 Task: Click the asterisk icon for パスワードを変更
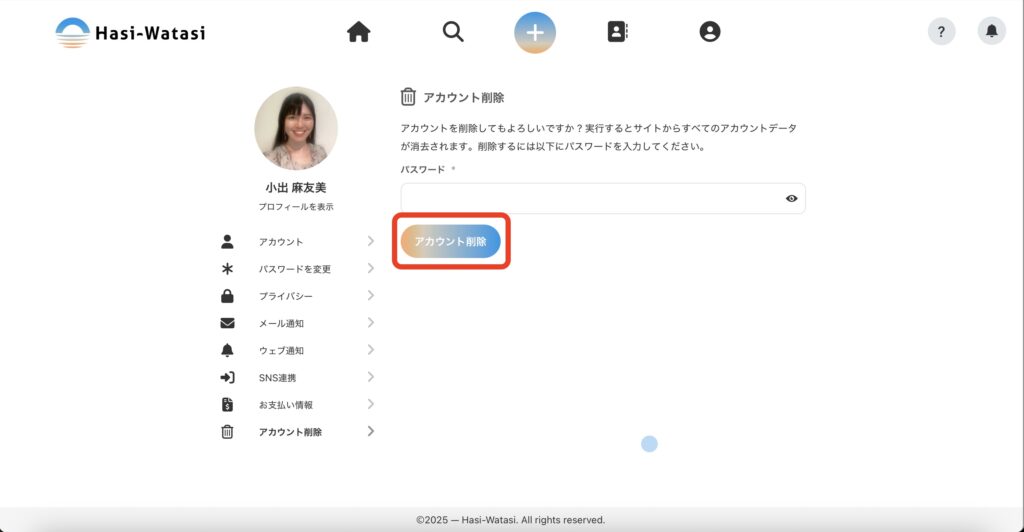(227, 269)
